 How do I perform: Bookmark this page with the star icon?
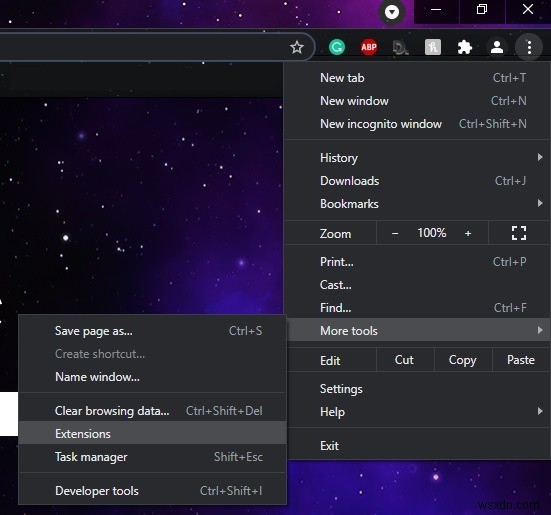click(x=297, y=47)
